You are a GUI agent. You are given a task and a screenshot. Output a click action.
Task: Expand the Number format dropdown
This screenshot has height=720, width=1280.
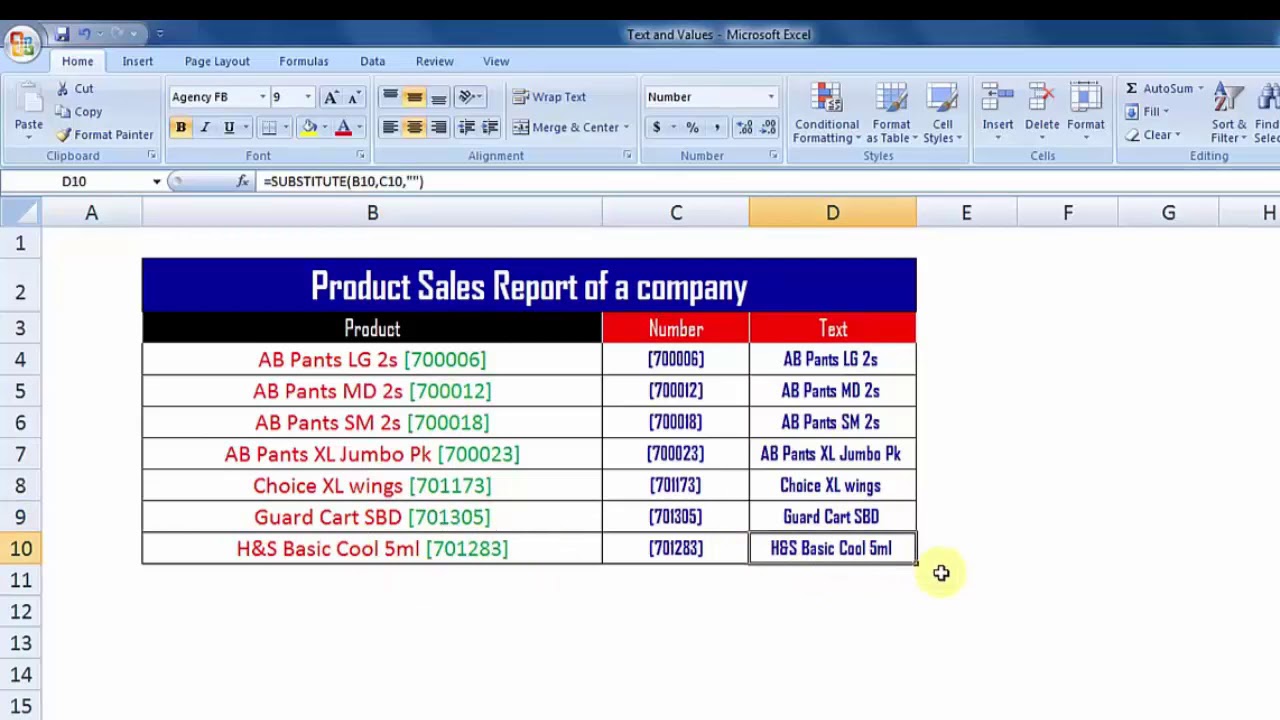tap(771, 97)
